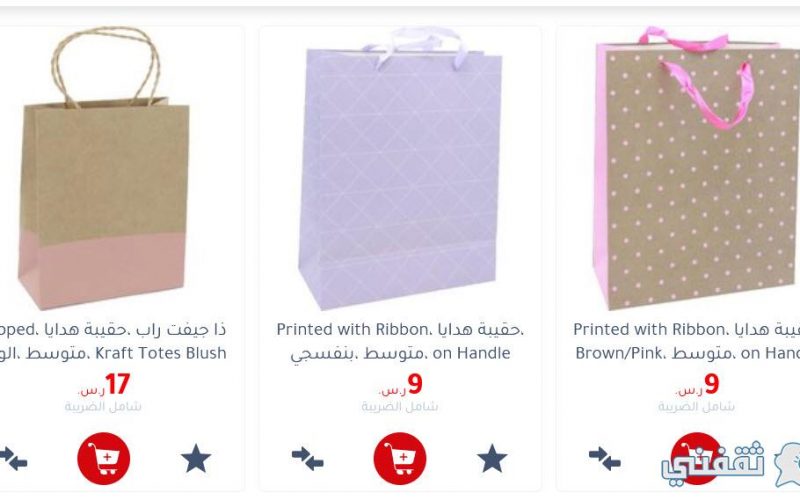Add the purple gift bag to cart
Screen dimensions: 800x500
click(400, 458)
